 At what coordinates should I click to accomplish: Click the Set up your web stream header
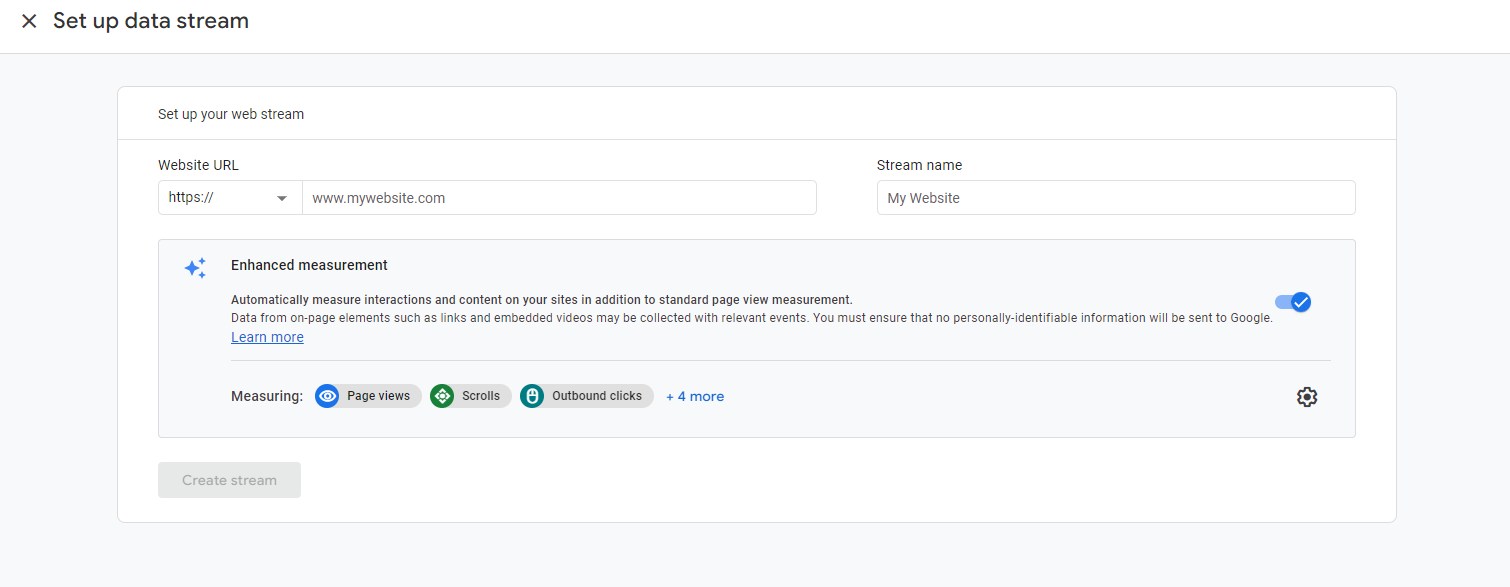tap(231, 114)
